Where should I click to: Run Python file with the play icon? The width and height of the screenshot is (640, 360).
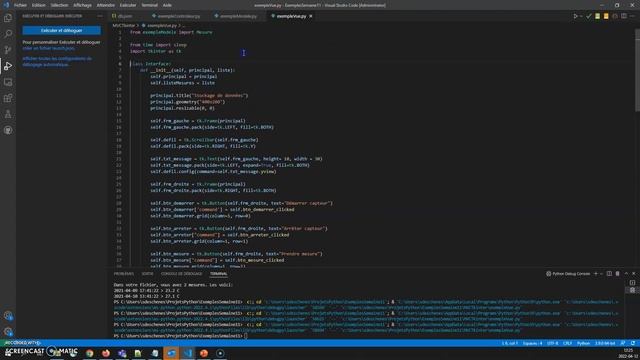(575, 16)
